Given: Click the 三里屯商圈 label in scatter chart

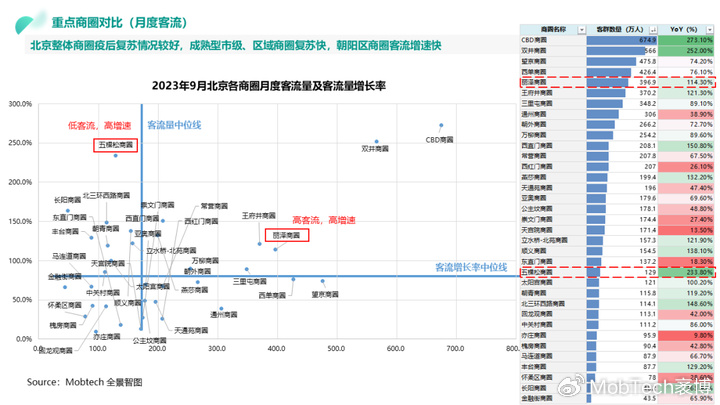Looking at the screenshot, I should pos(250,281).
